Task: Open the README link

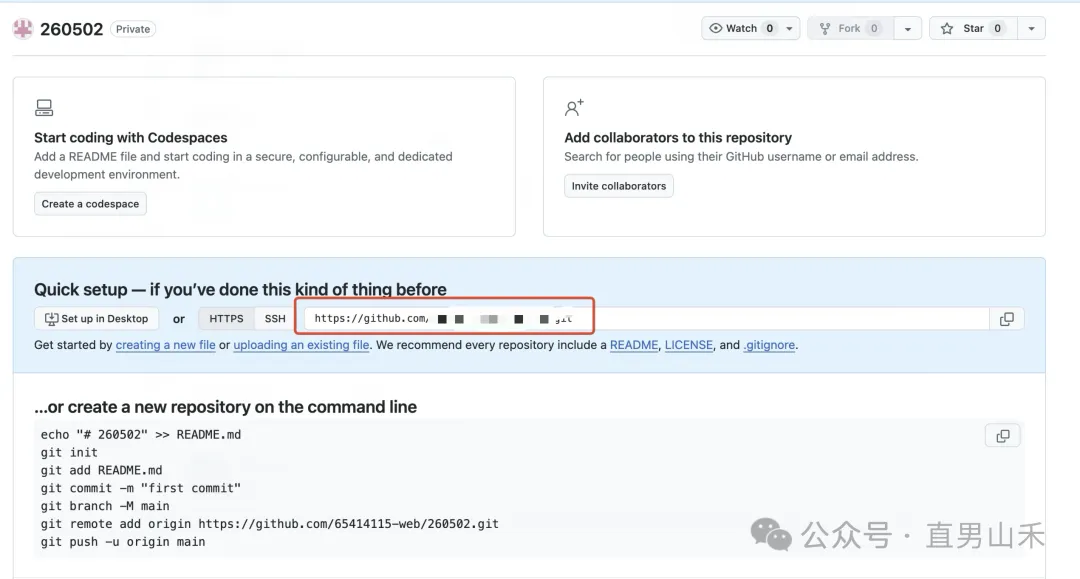Action: tap(634, 345)
